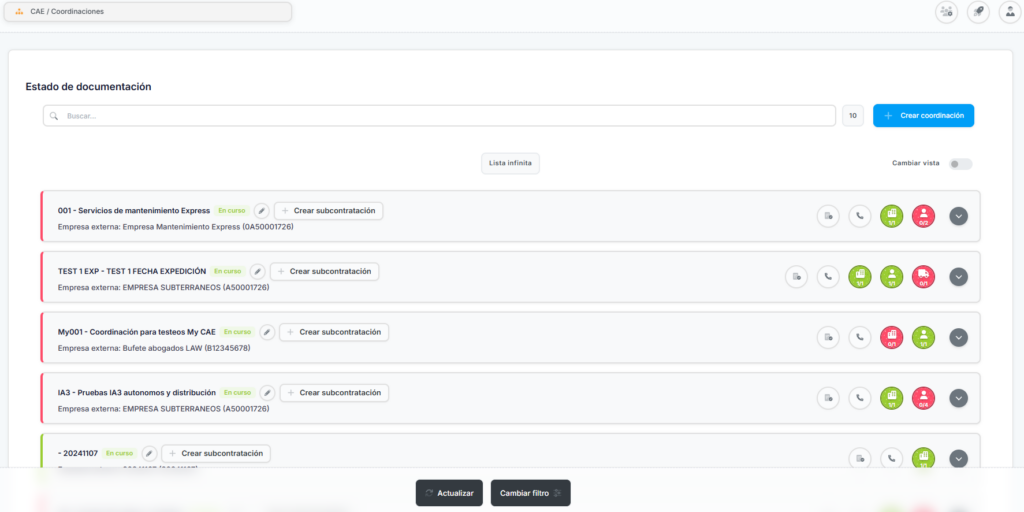Screen dimensions: 1024x512
Task: Expand the My001 Coordinación row chevron
Action: [x=958, y=338]
